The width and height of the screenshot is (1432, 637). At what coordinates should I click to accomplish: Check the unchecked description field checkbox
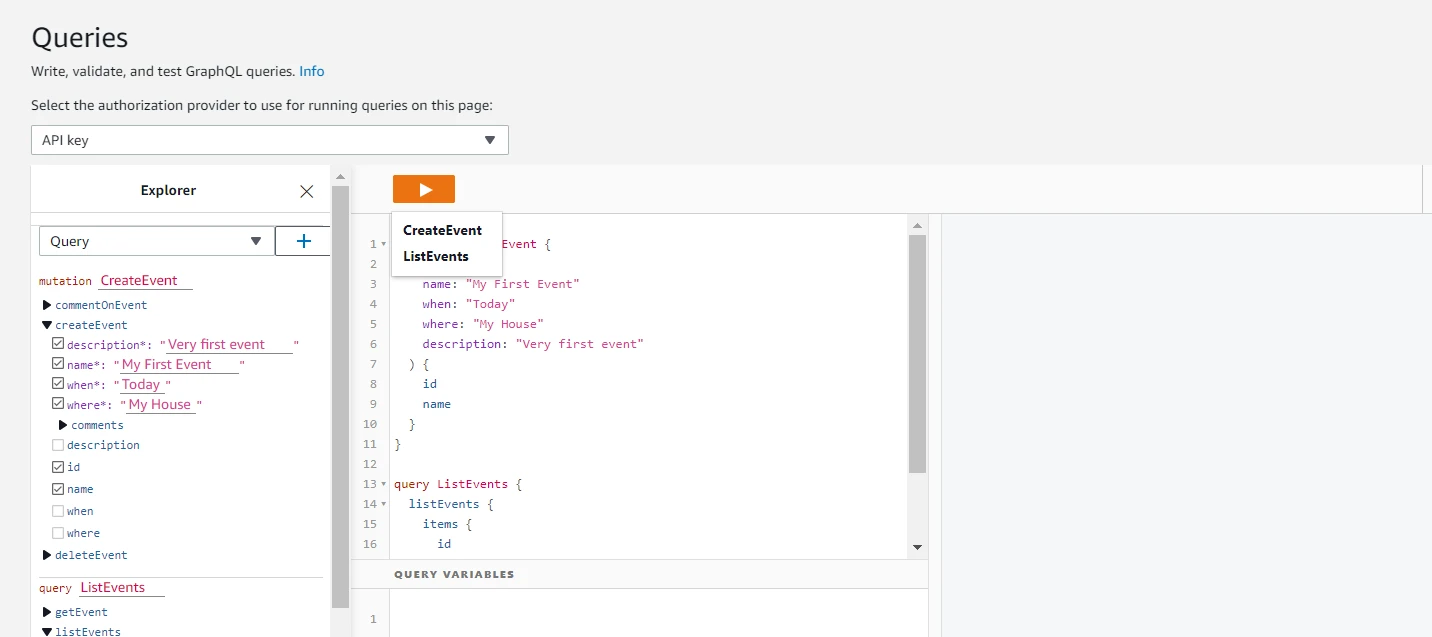tap(58, 445)
